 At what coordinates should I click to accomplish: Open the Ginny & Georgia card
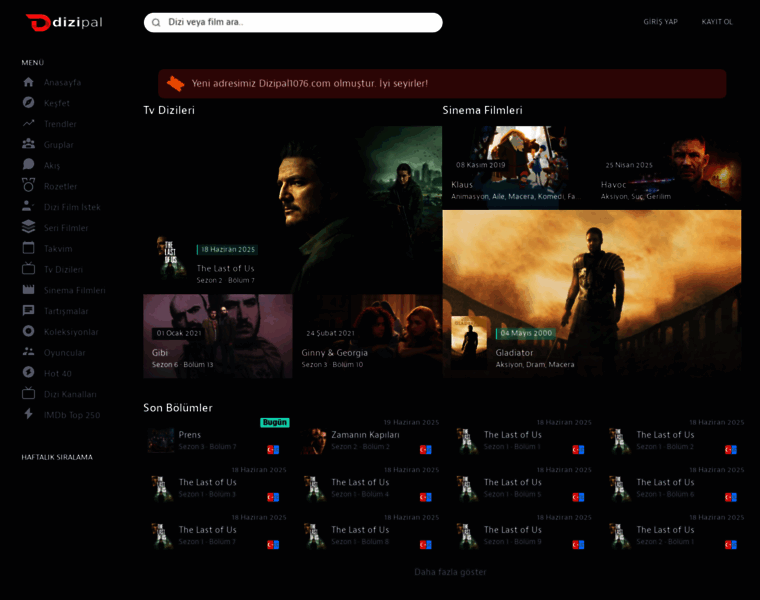point(367,336)
